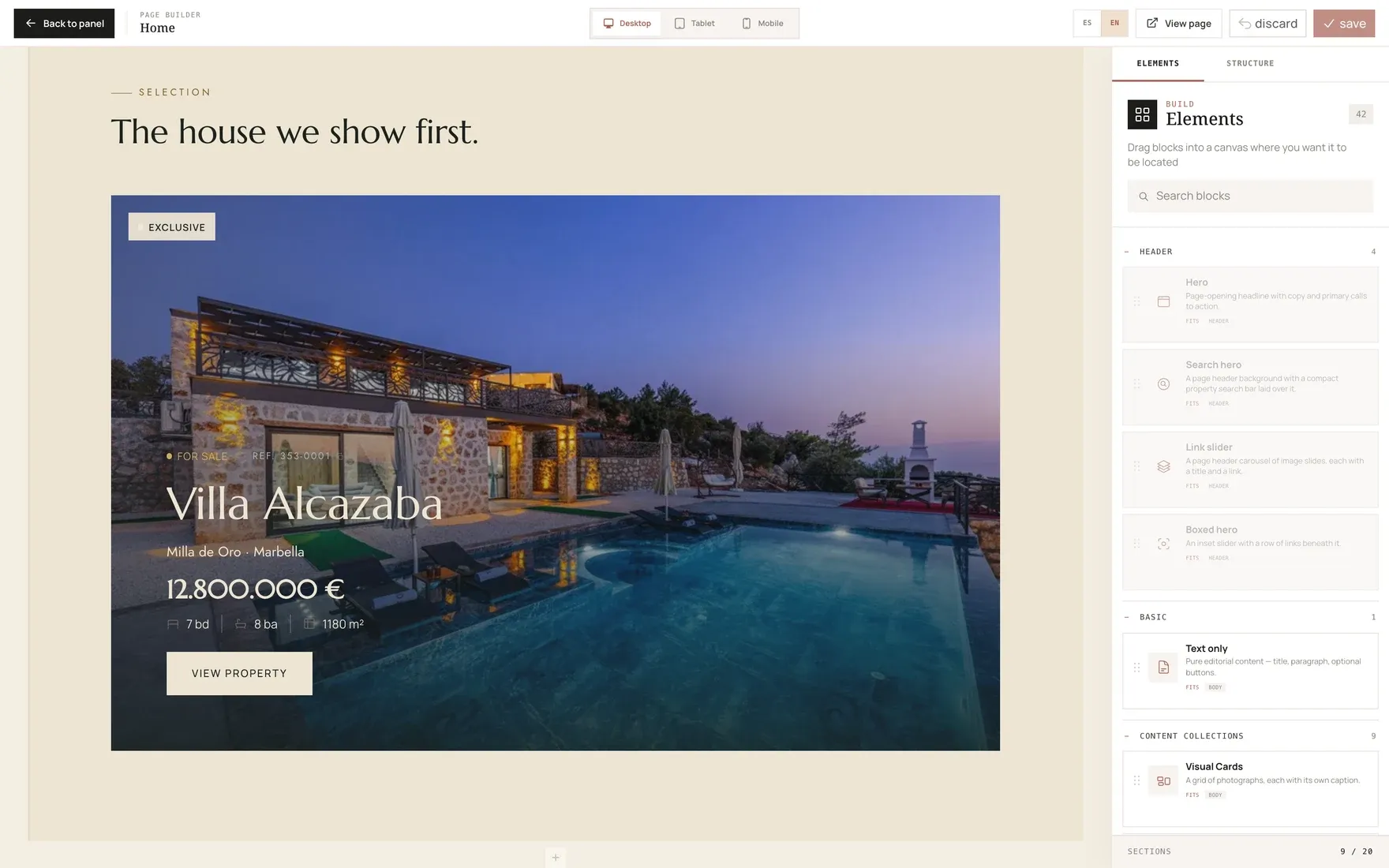This screenshot has height=868, width=1389.
Task: Grab the Search hero drag handle
Action: 1136,384
